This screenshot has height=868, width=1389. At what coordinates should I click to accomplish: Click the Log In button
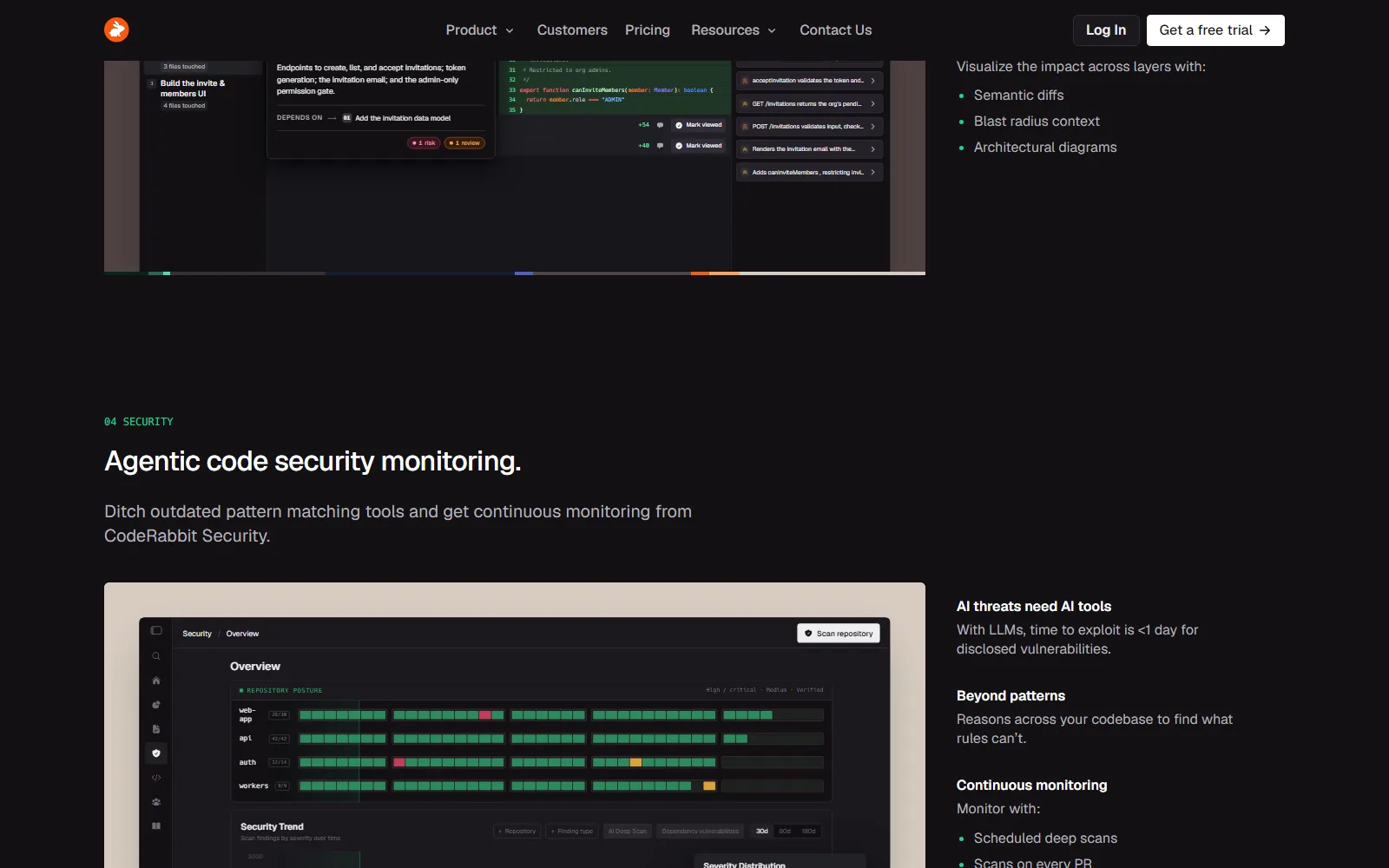[1106, 30]
